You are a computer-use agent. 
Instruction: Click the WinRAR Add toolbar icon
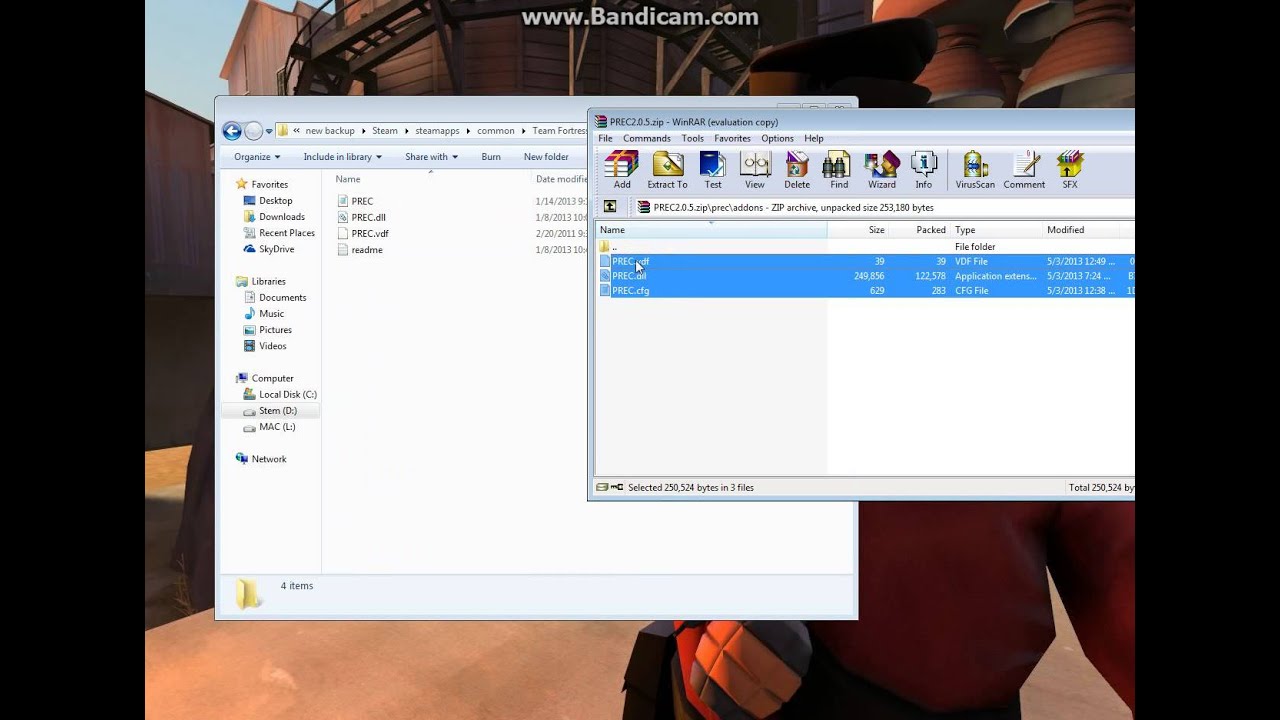tap(622, 169)
